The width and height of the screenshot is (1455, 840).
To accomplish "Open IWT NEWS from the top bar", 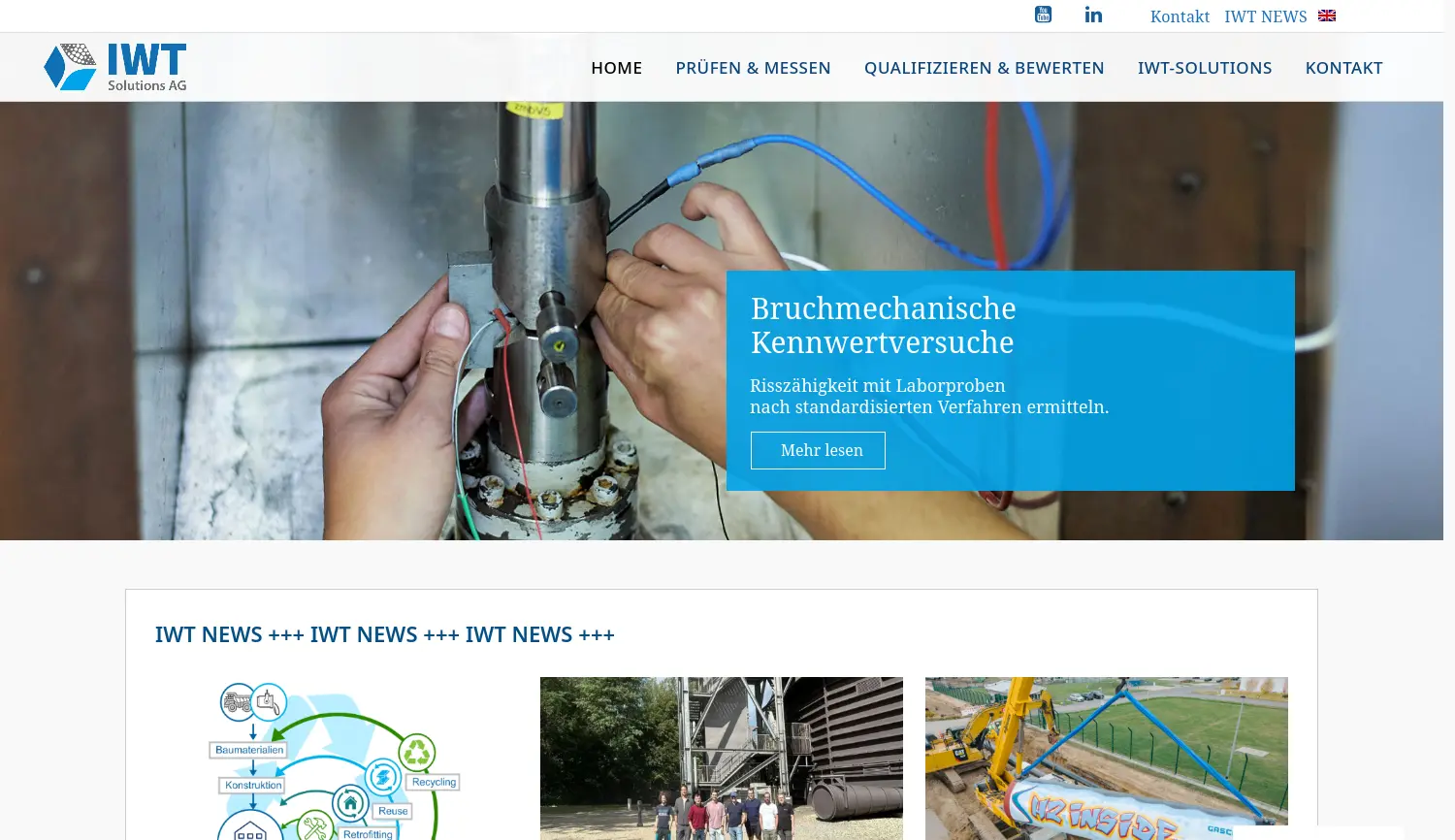I will [1265, 16].
